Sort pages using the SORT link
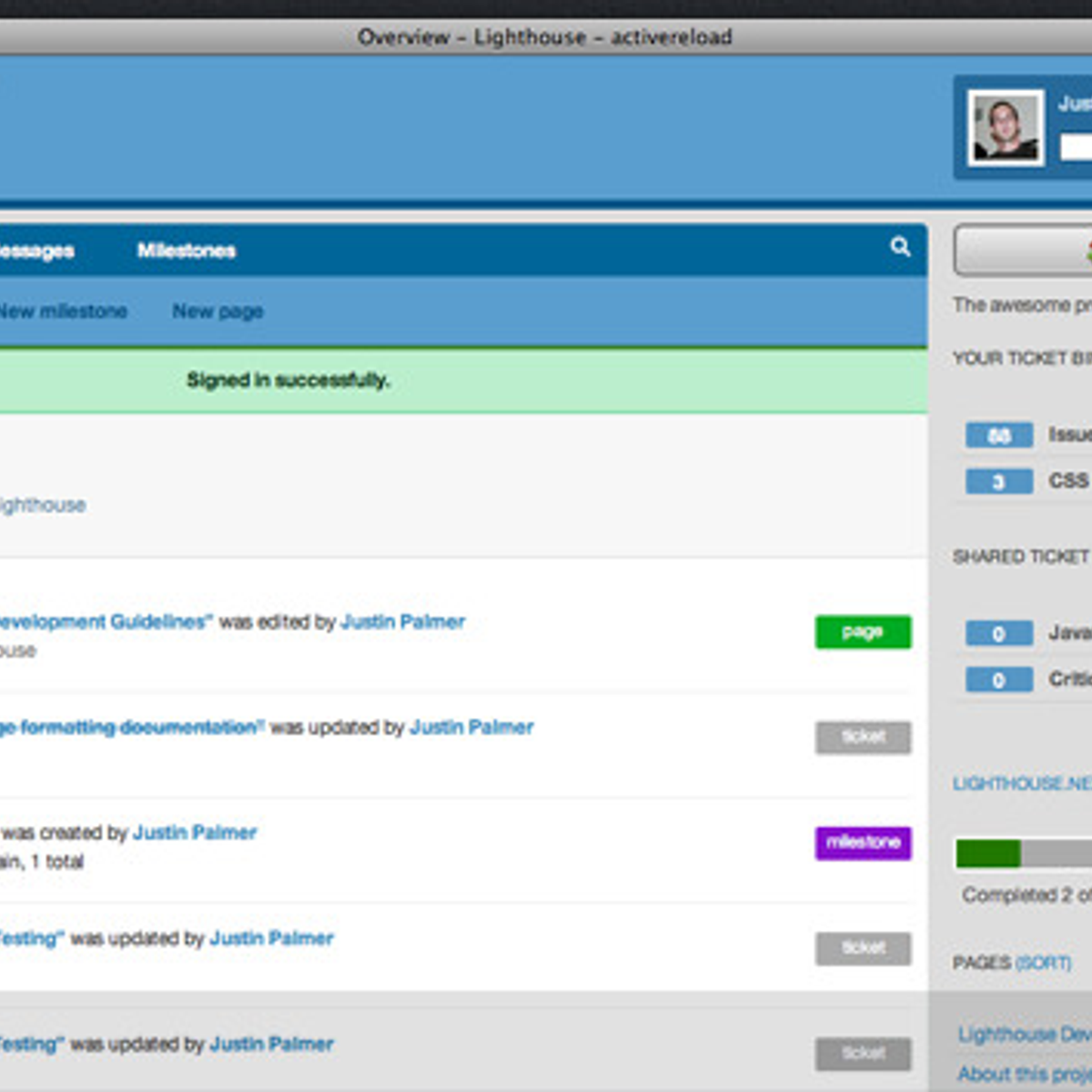 (x=1043, y=963)
